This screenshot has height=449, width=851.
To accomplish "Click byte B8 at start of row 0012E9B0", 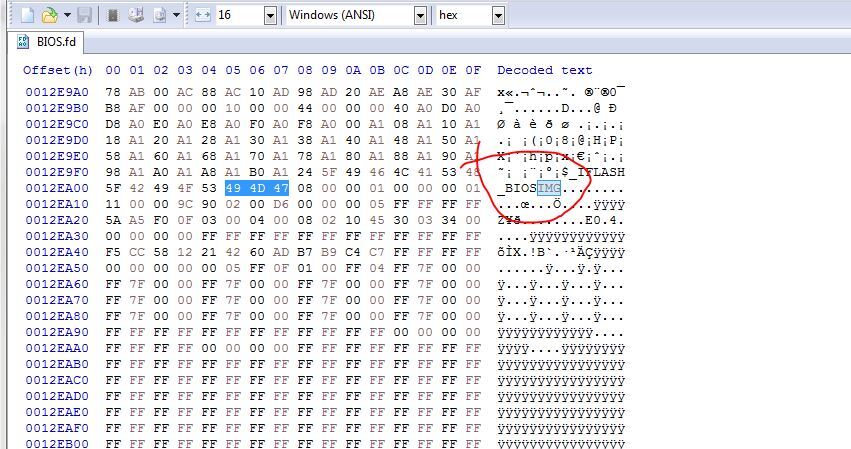I will (x=113, y=108).
